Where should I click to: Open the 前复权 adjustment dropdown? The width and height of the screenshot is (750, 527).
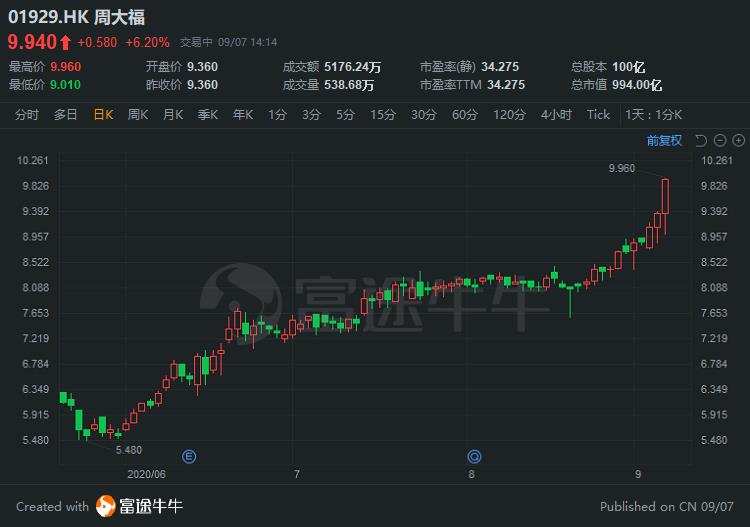(x=664, y=141)
